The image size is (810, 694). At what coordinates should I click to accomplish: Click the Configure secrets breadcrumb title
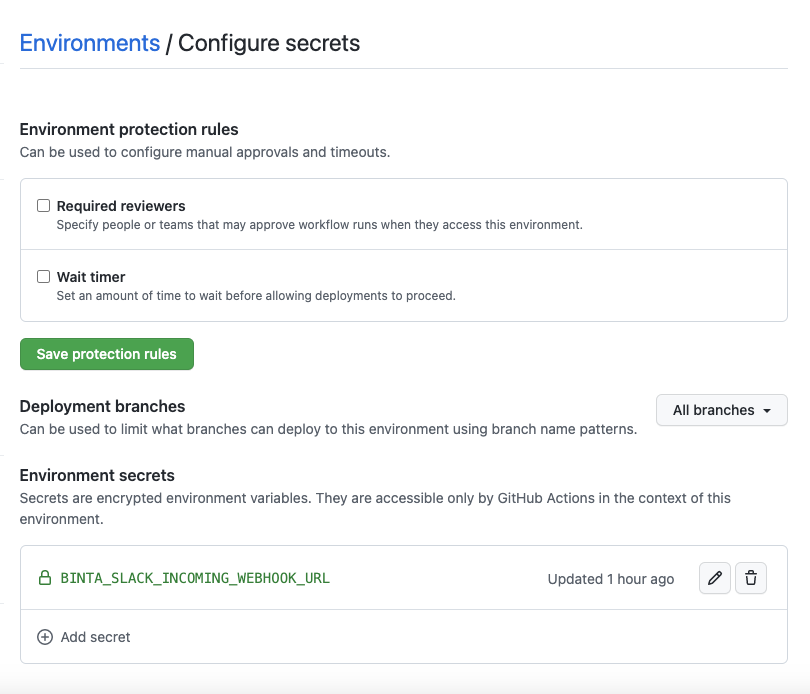tap(269, 43)
